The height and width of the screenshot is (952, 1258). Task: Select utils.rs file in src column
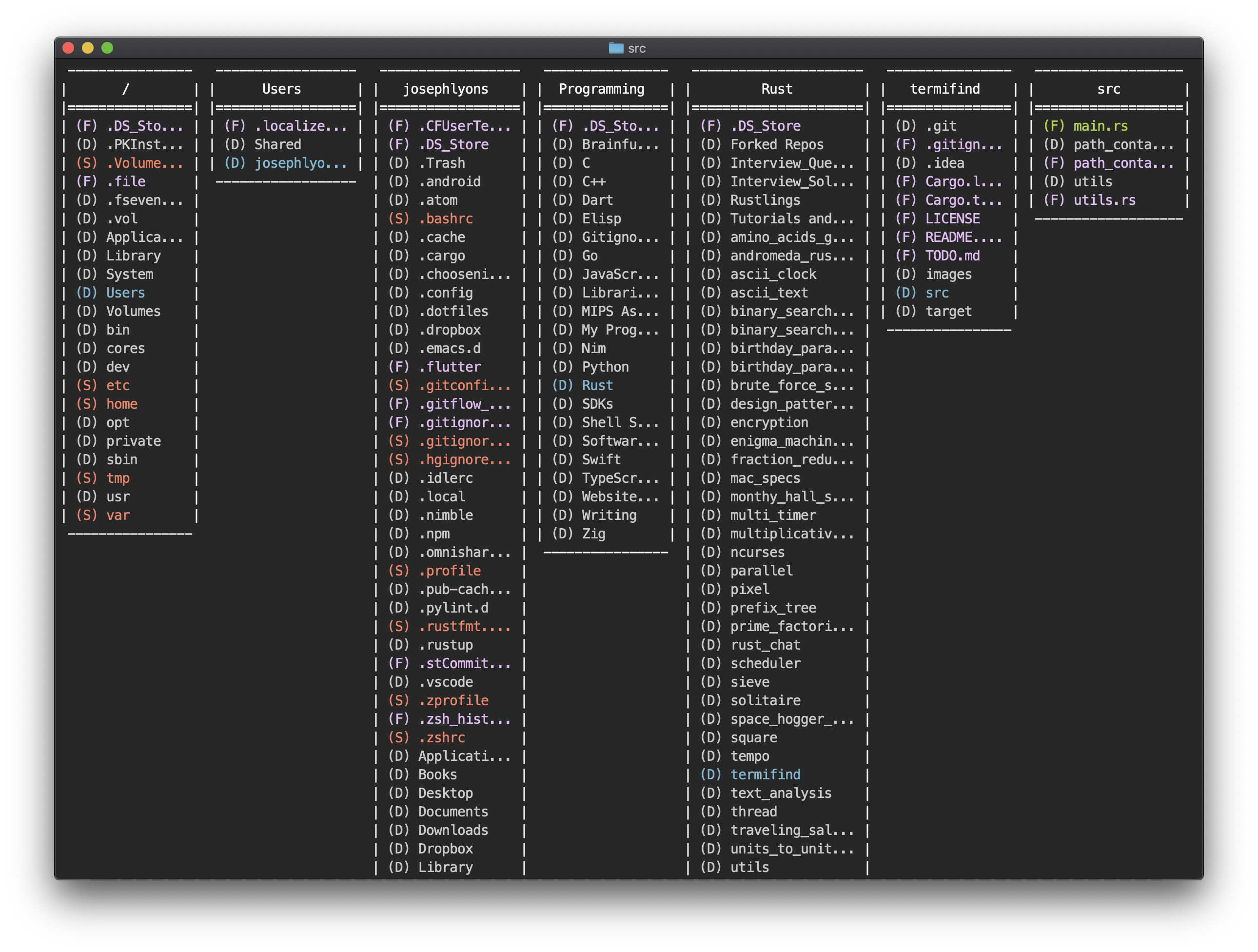click(1104, 200)
